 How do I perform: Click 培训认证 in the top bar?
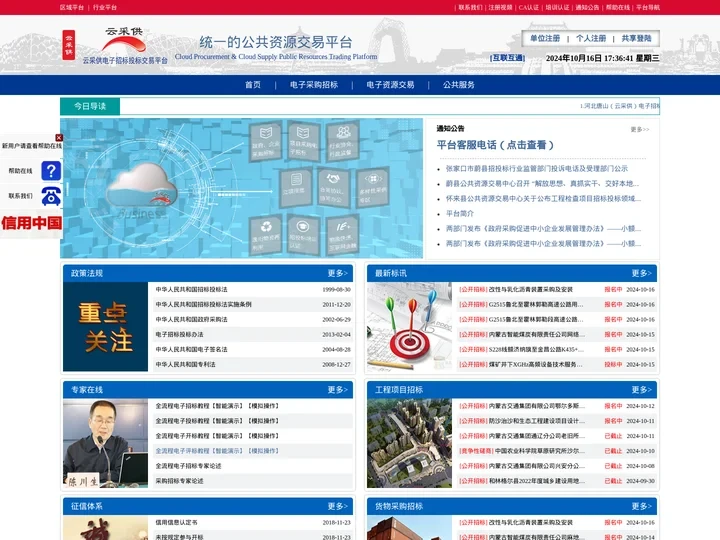coord(557,7)
